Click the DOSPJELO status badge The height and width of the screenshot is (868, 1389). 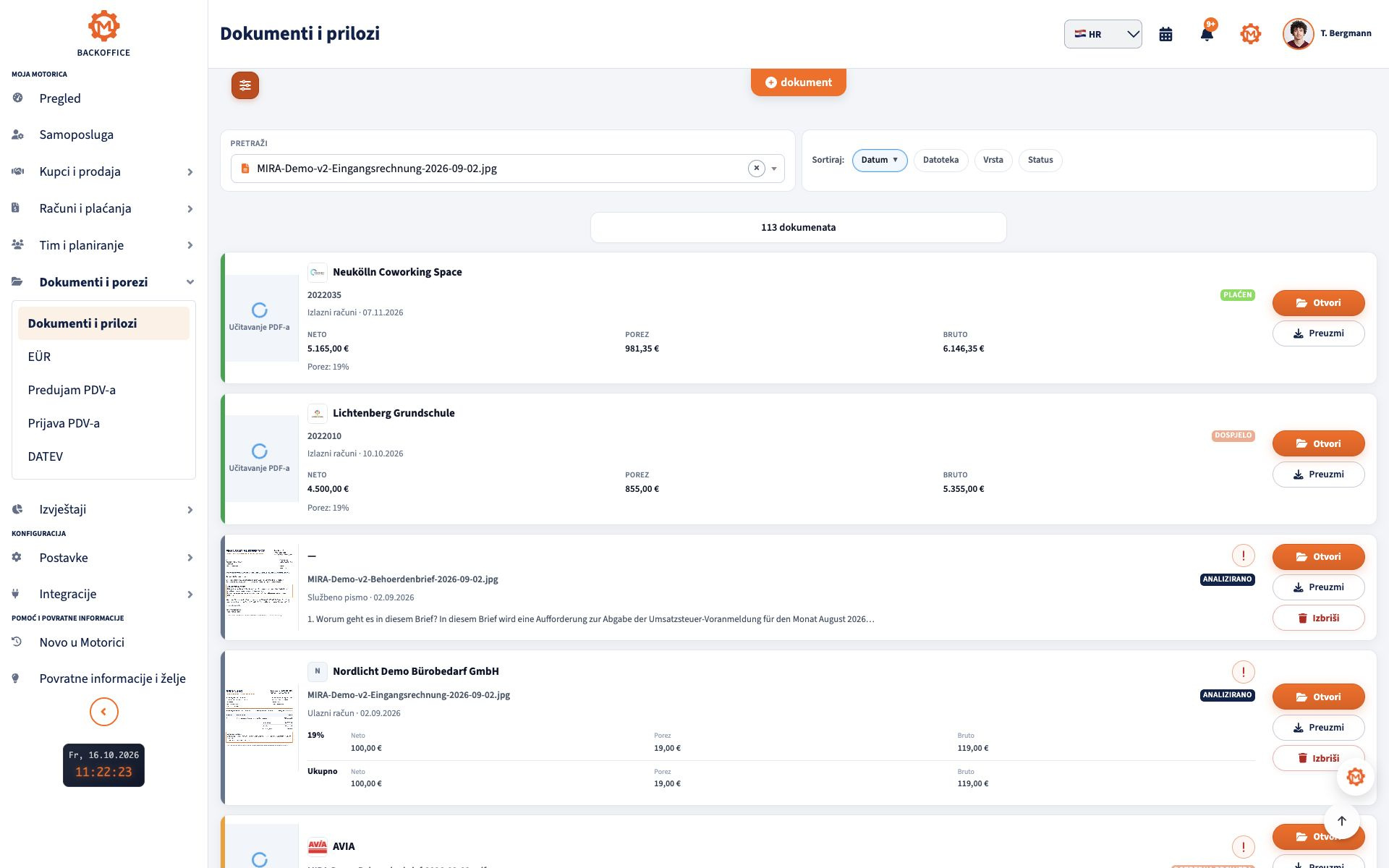point(1233,435)
